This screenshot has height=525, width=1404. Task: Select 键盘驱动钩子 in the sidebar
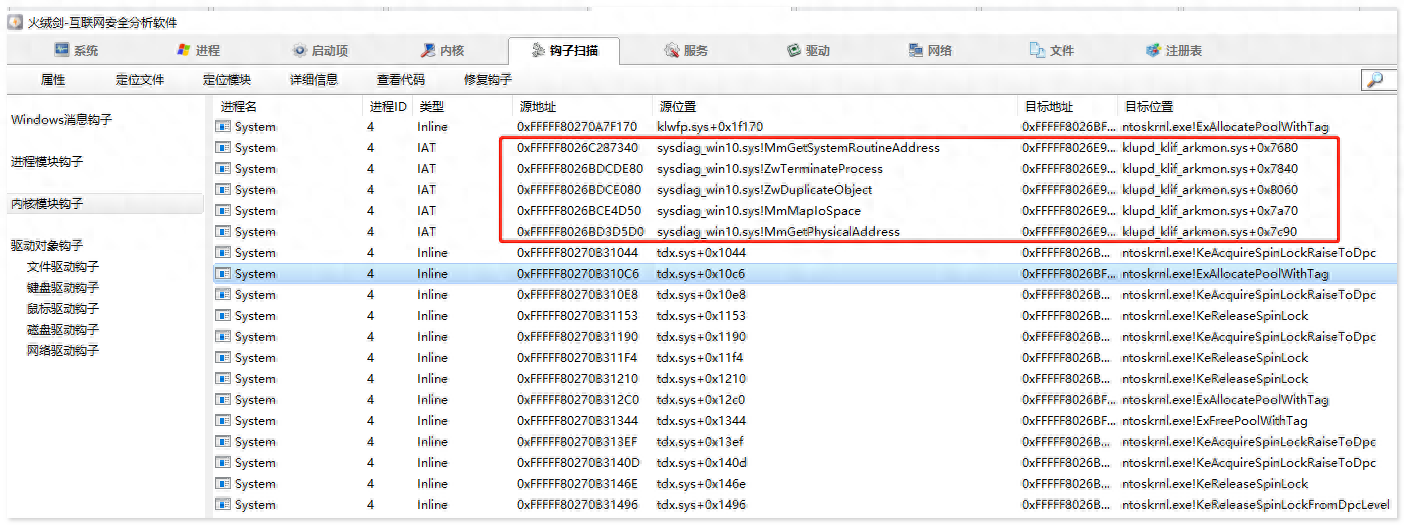click(x=63, y=288)
